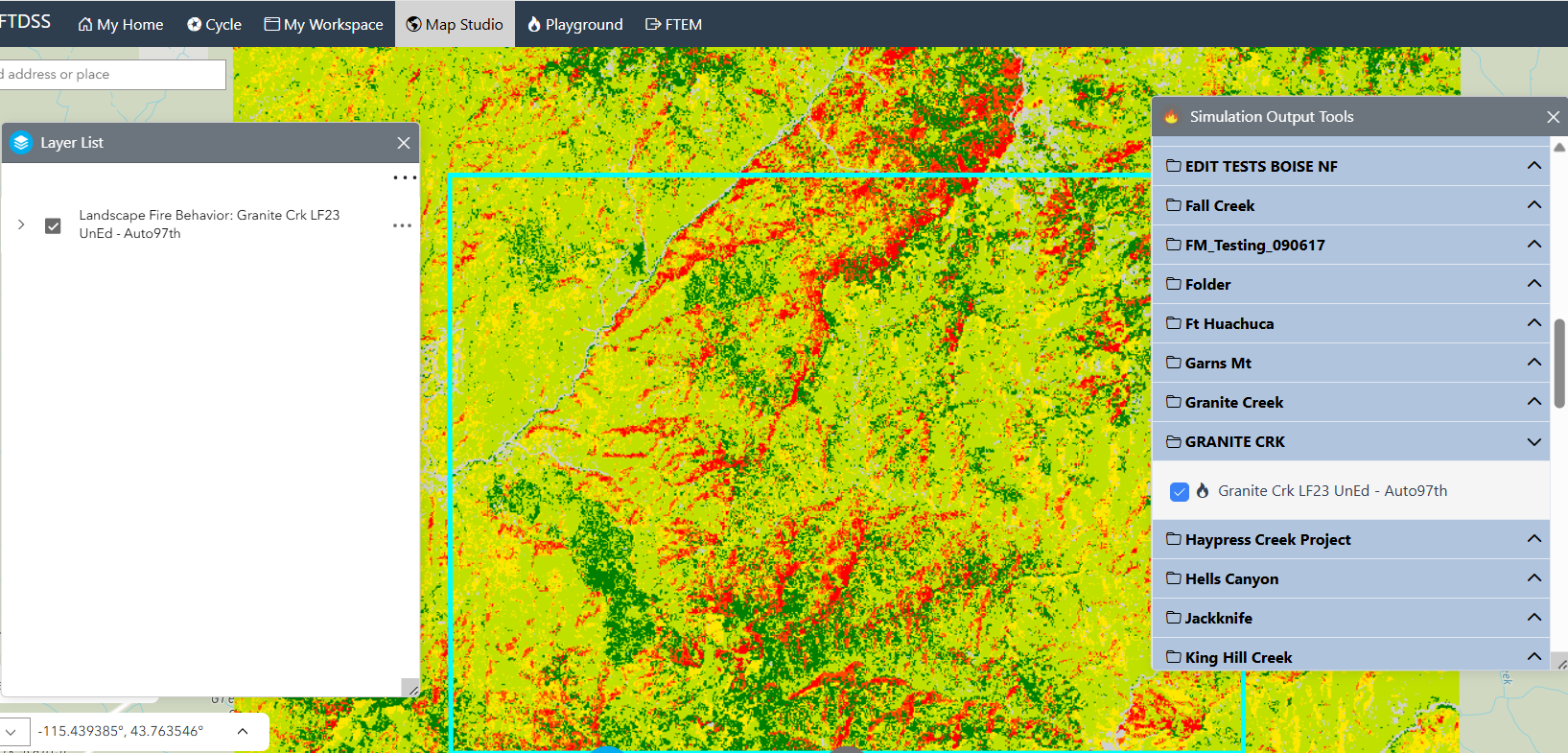Uncheck Granite Crk LF23 UnEd - Auto97th checkbox
The width and height of the screenshot is (1568, 753).
pyautogui.click(x=1180, y=492)
